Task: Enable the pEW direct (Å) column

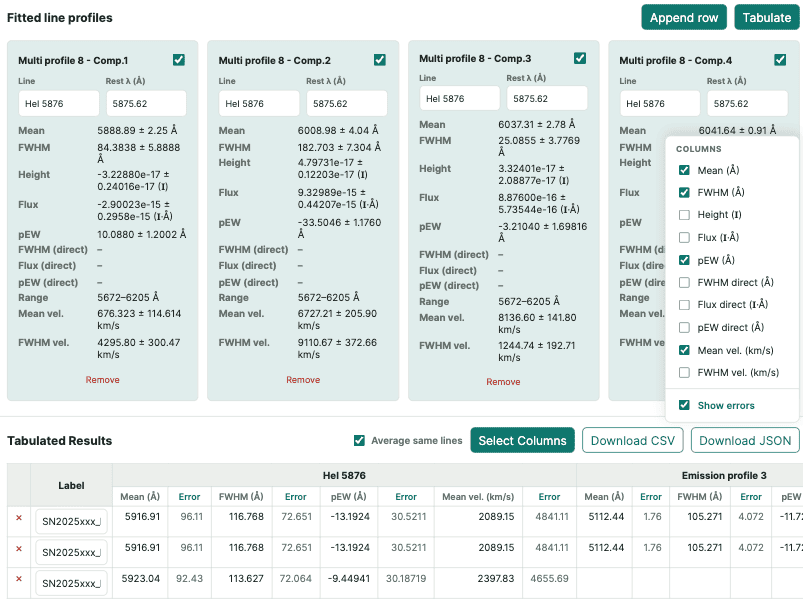Action: [684, 327]
